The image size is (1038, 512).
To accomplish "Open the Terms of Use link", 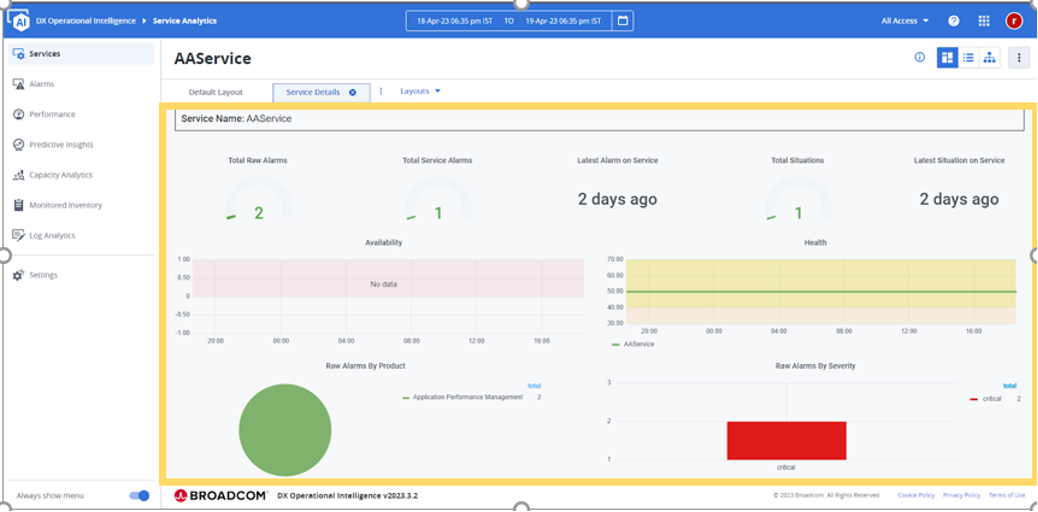I will 1006,495.
